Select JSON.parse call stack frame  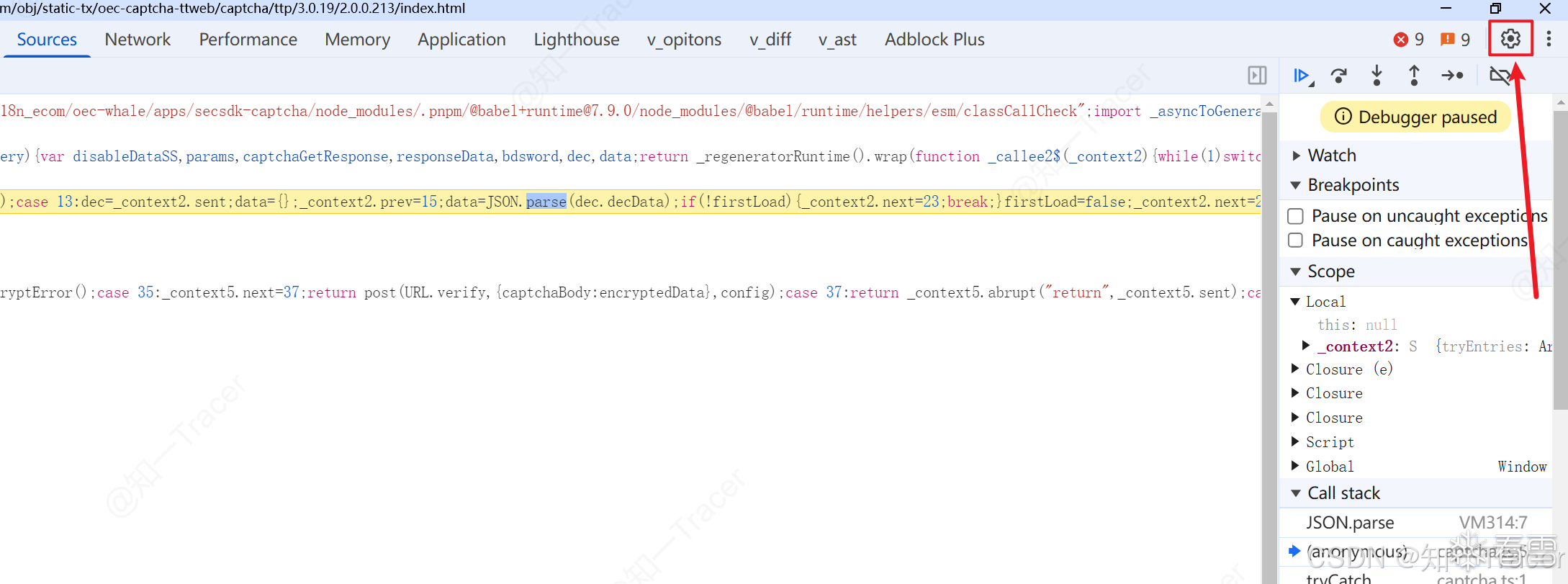pyautogui.click(x=1415, y=523)
